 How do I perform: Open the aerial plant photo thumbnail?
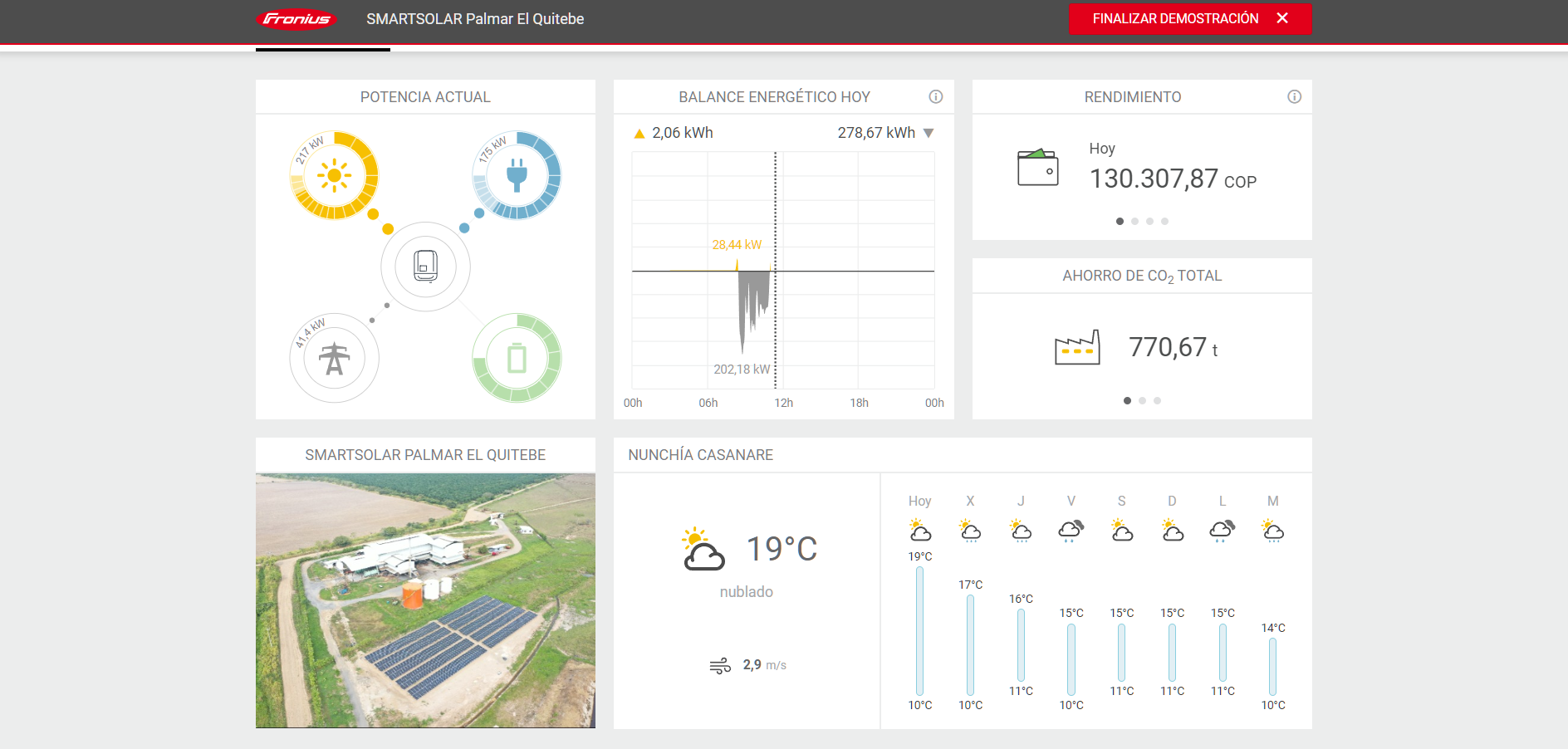point(425,600)
